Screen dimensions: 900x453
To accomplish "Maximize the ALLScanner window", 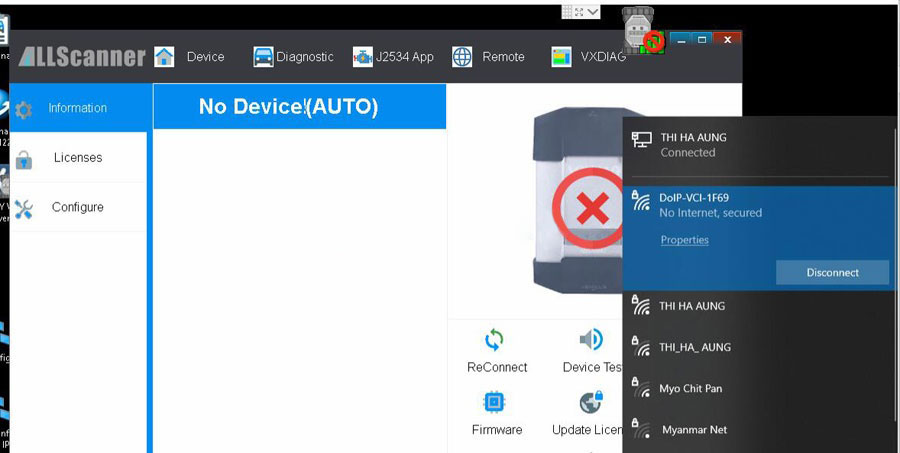I will (x=702, y=40).
